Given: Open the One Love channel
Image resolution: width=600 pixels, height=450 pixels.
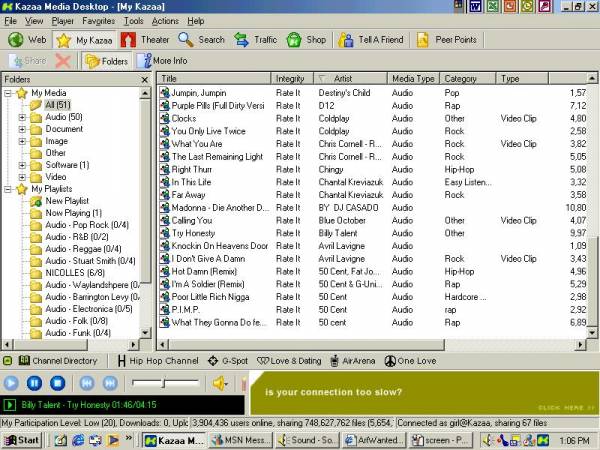Looking at the screenshot, I should 410,361.
